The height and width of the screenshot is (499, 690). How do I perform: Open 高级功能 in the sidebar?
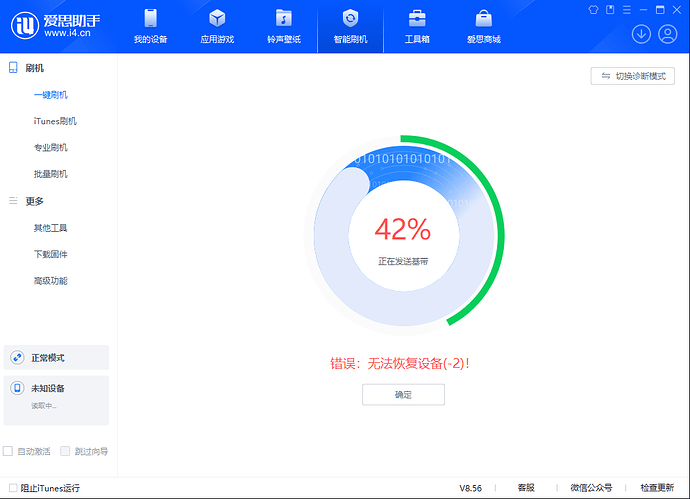click(51, 280)
